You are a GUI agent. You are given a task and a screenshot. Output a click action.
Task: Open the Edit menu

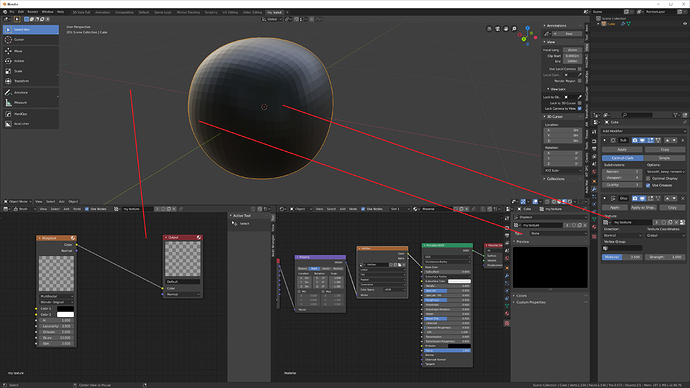coord(21,12)
